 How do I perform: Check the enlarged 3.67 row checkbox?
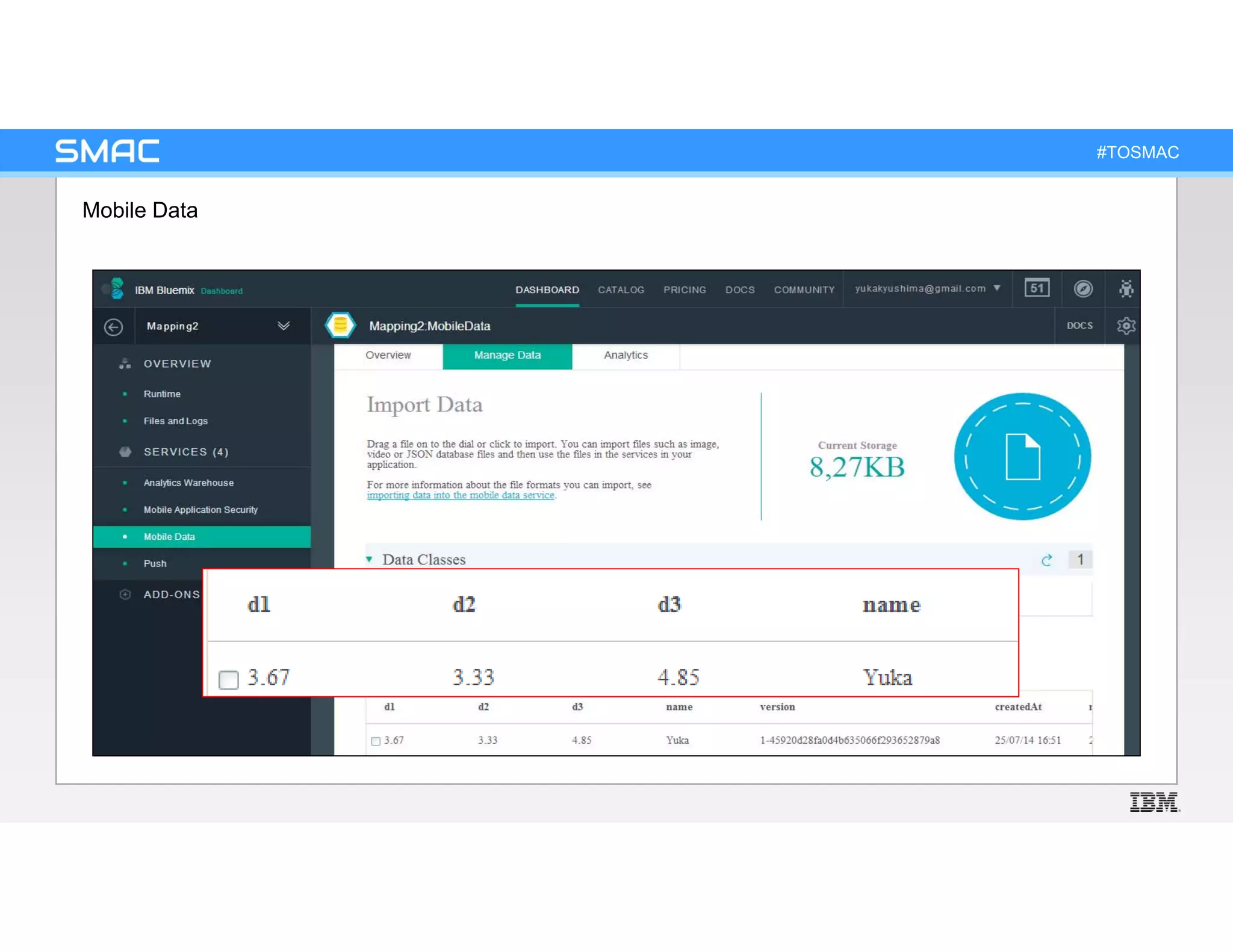(229, 680)
